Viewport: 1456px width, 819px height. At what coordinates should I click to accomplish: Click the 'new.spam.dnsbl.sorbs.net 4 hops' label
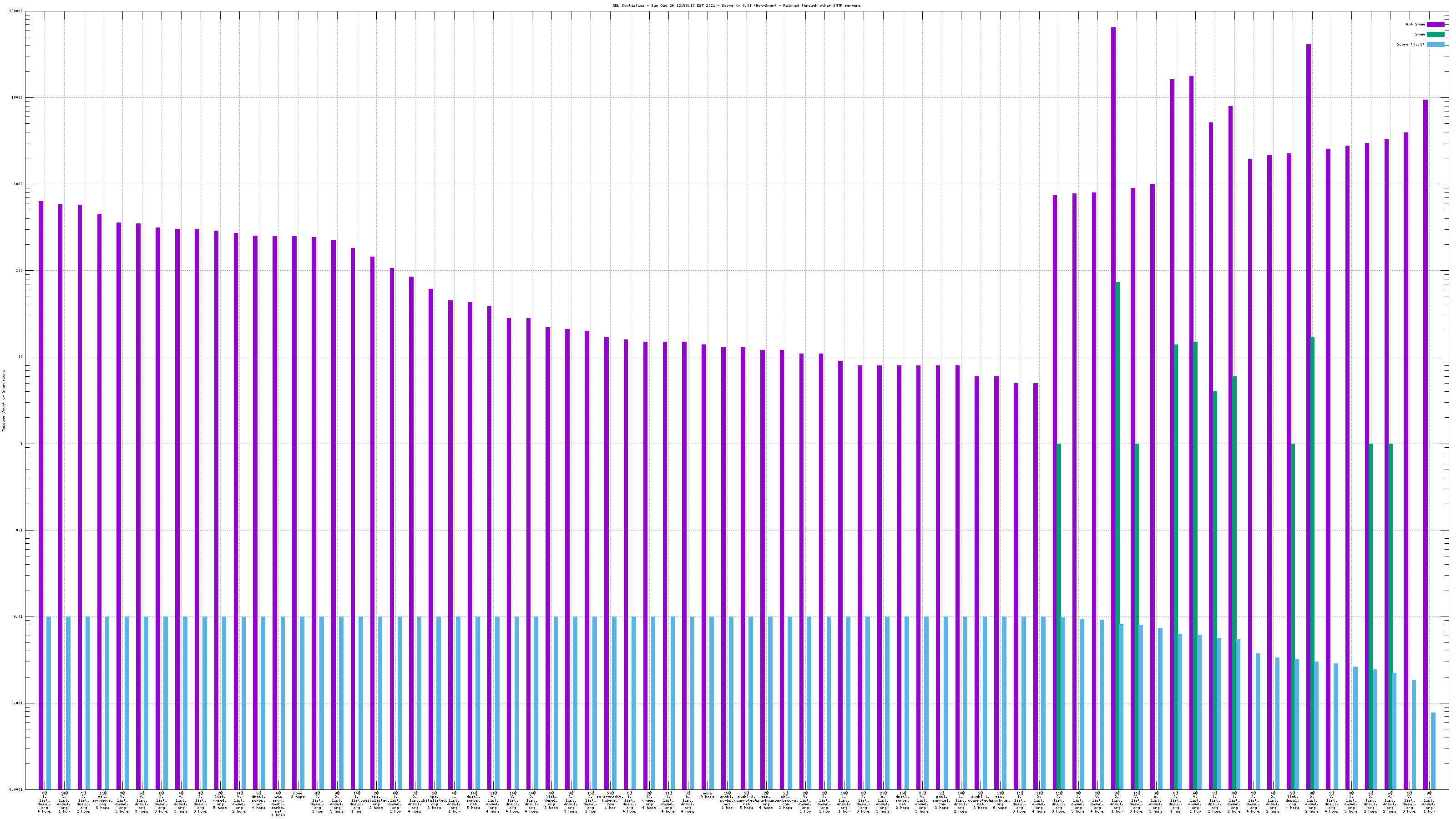(x=278, y=804)
